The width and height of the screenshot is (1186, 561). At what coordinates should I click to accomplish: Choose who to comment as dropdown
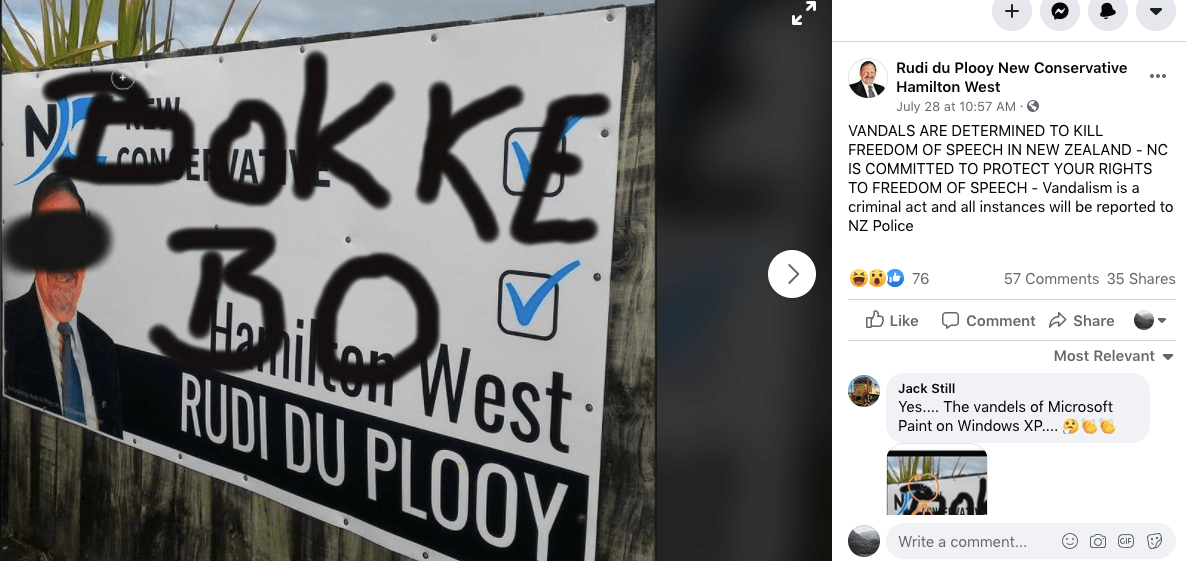[1150, 321]
